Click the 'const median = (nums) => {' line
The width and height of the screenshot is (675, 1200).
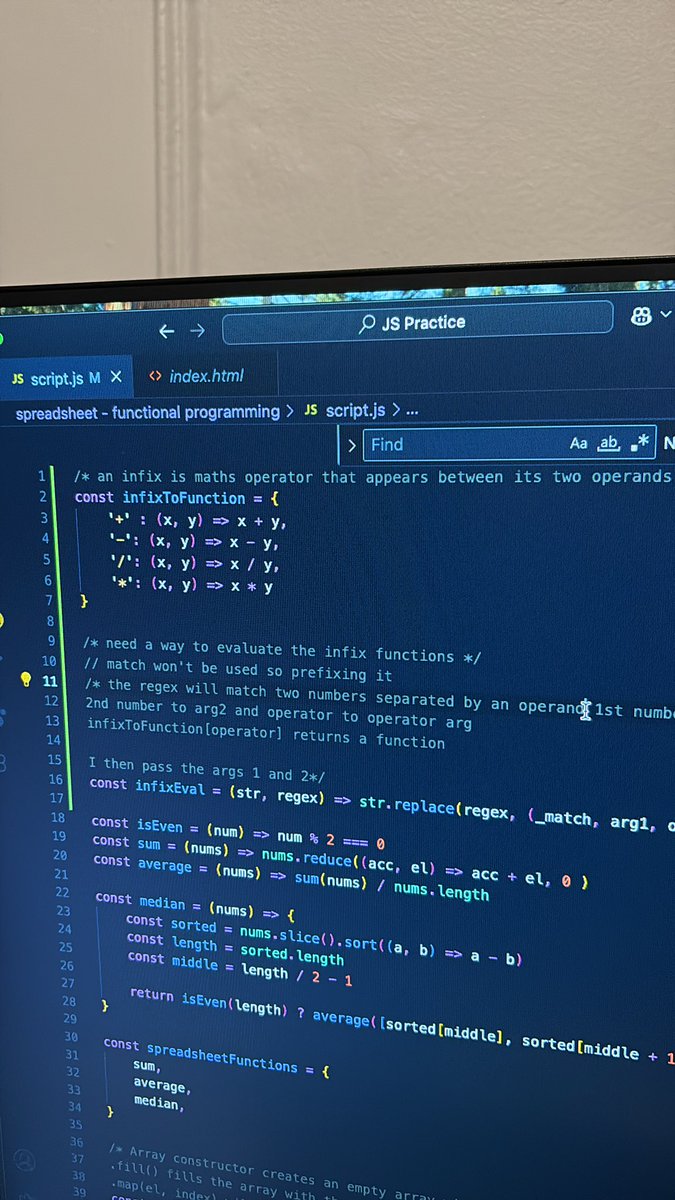click(x=195, y=907)
